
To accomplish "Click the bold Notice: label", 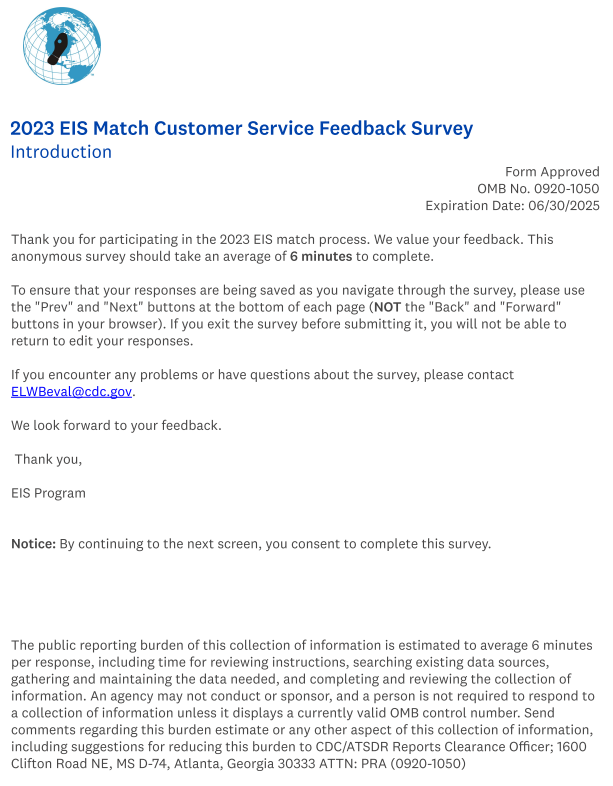I will pyautogui.click(x=34, y=544).
